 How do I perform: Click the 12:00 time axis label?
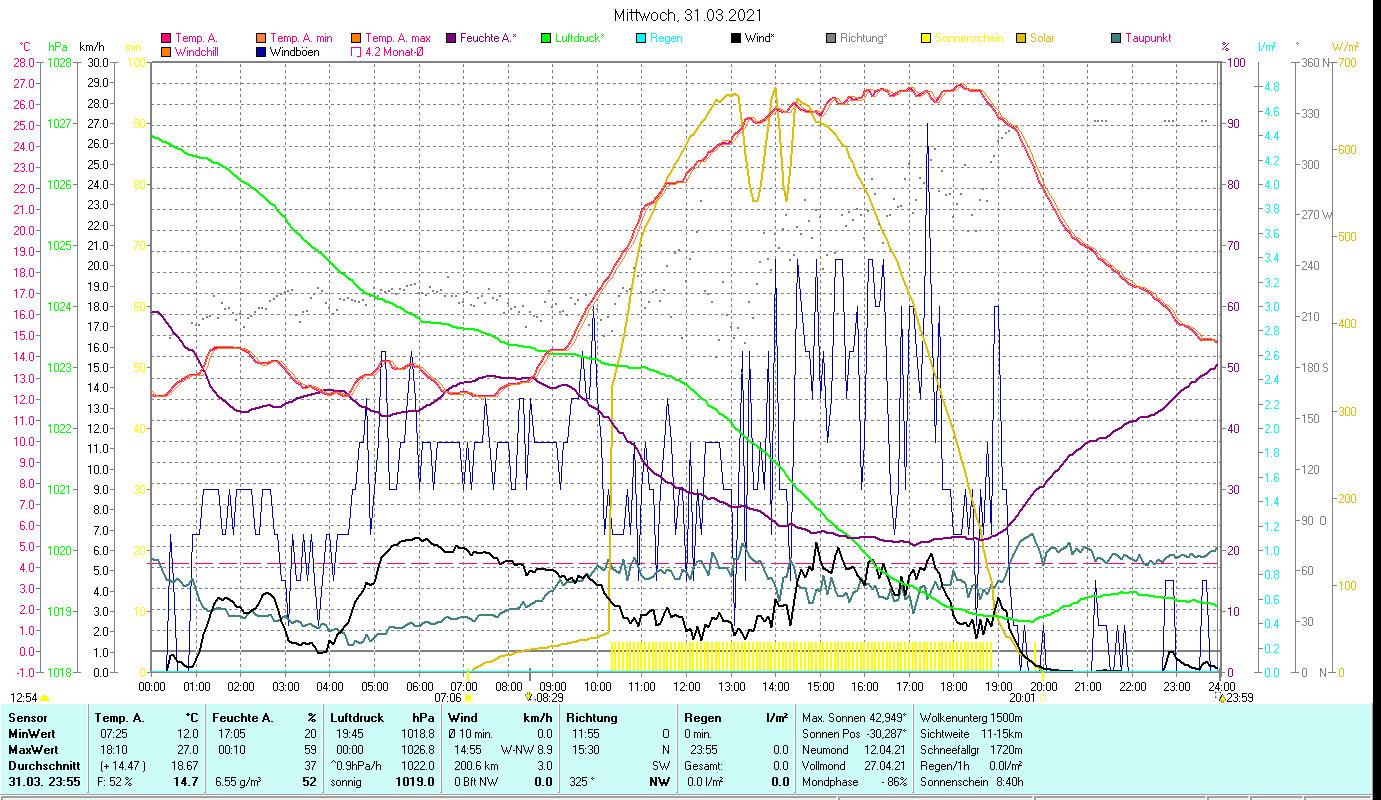(686, 687)
